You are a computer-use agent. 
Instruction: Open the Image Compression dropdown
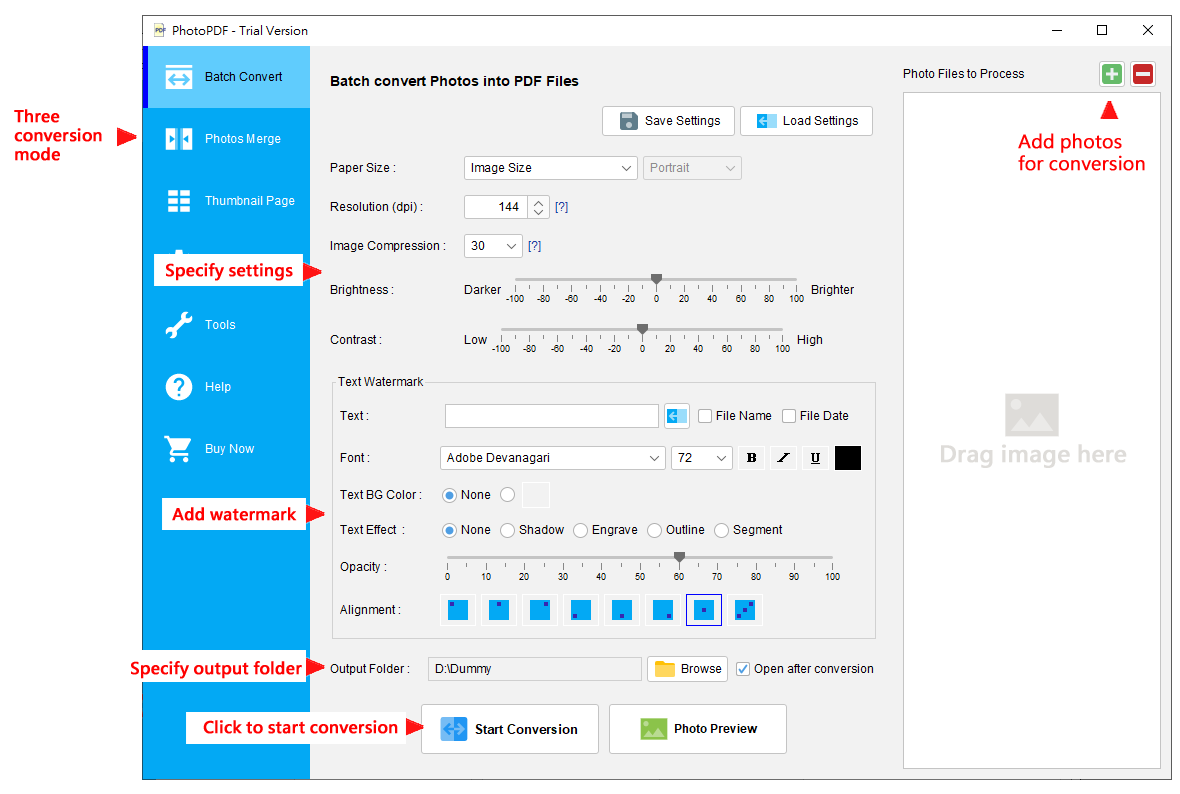tap(493, 246)
